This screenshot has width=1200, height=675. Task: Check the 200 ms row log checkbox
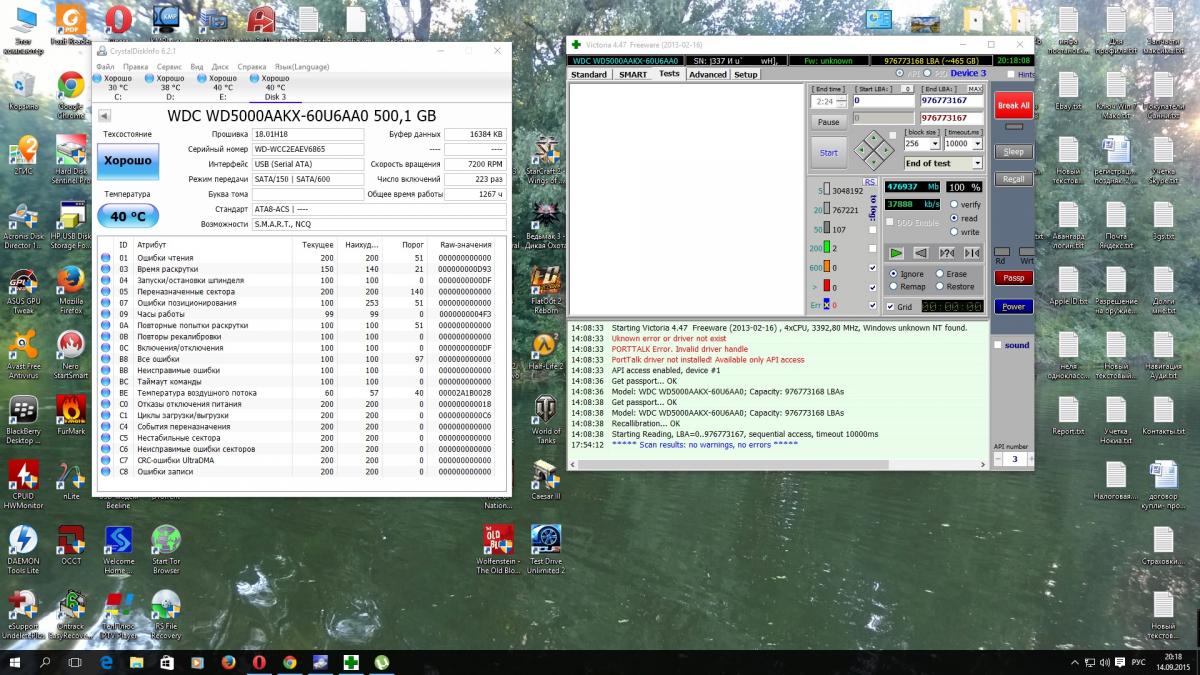click(873, 247)
